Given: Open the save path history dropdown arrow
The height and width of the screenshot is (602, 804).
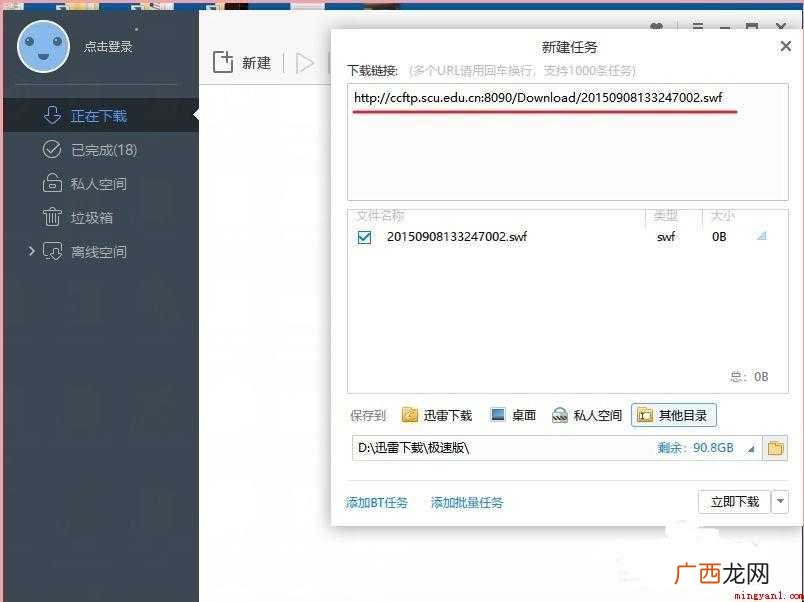Looking at the screenshot, I should (x=751, y=449).
